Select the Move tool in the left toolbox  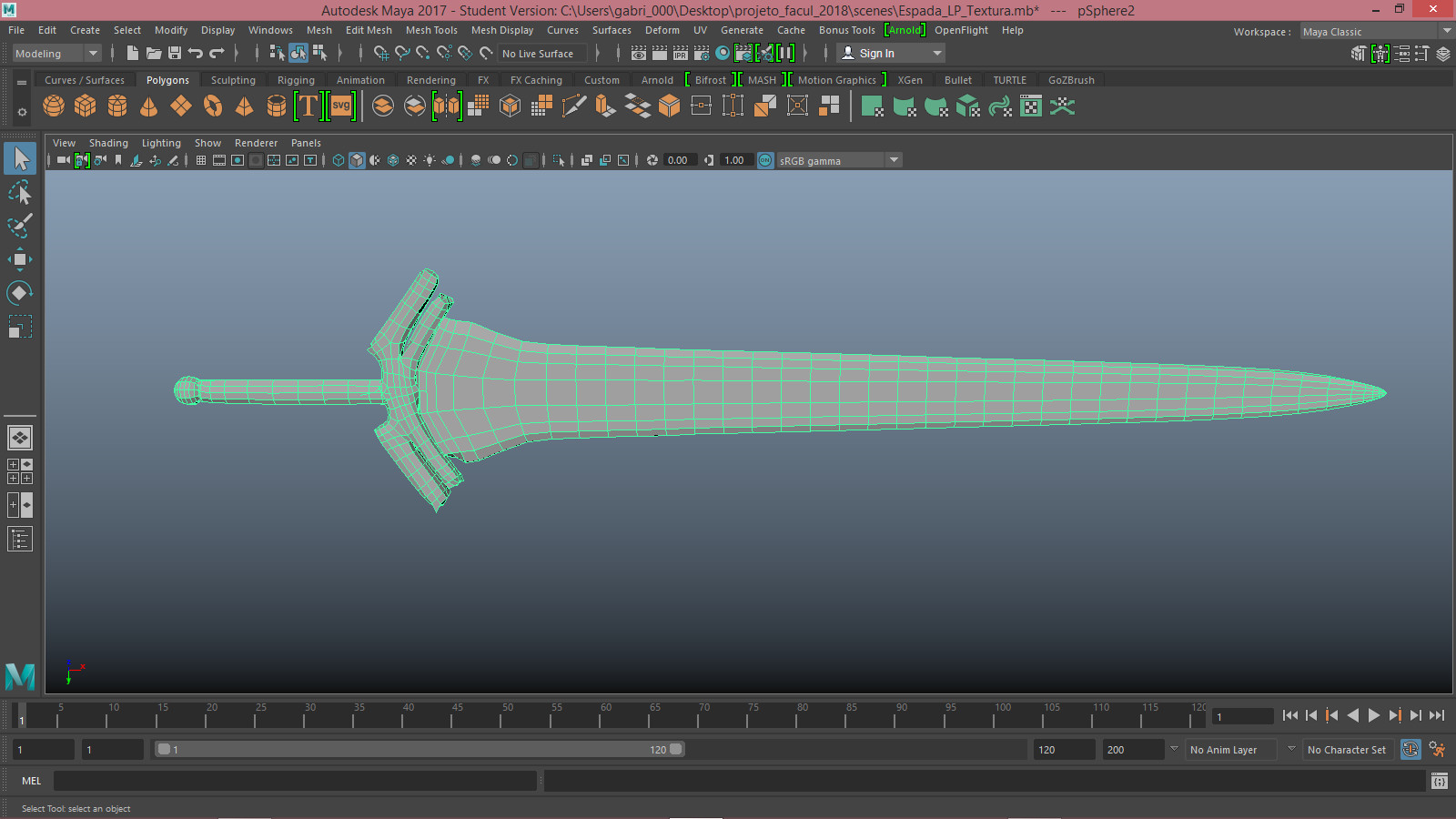pos(20,259)
